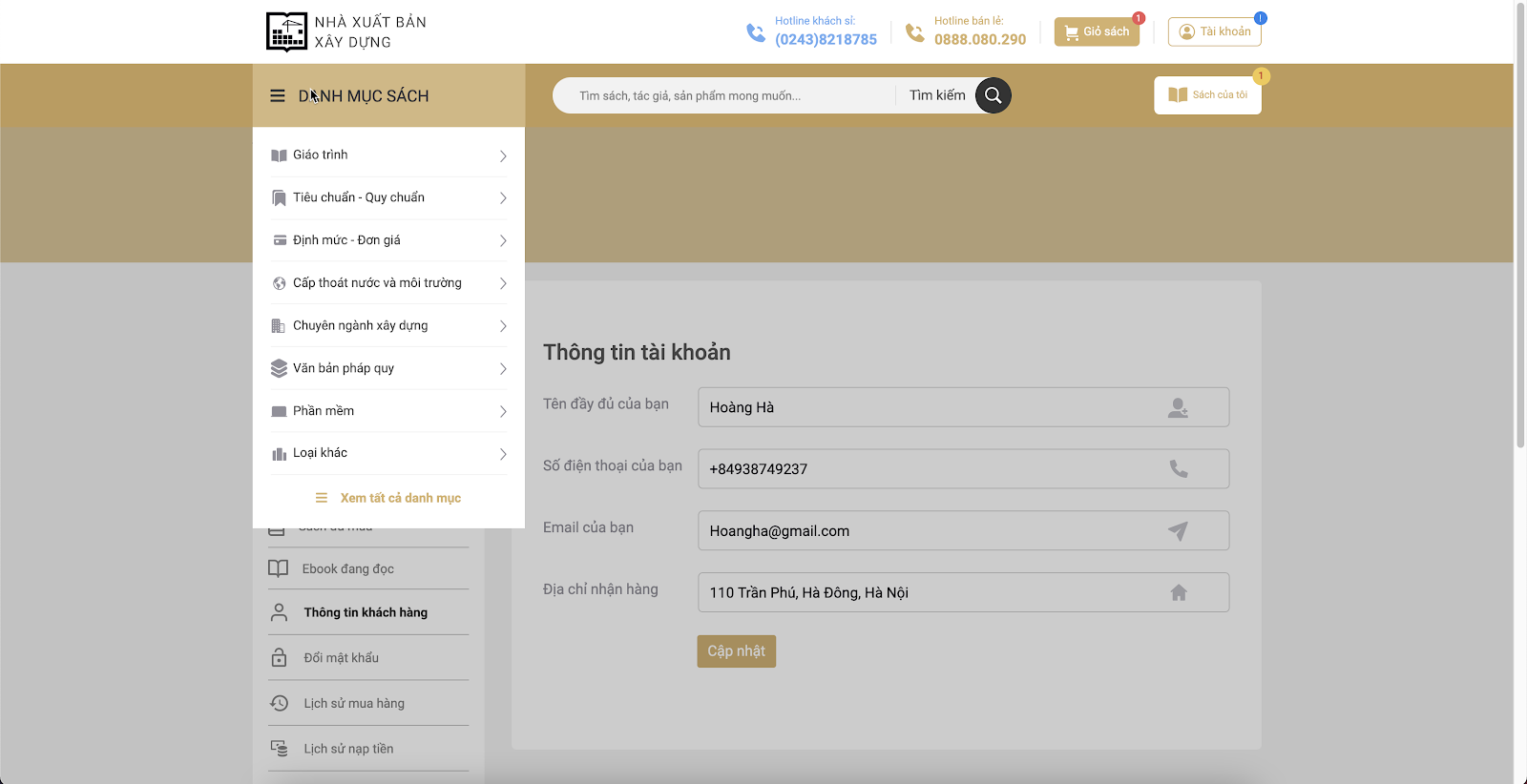
Task: Open the Giỏ sách cart button
Action: tap(1097, 31)
